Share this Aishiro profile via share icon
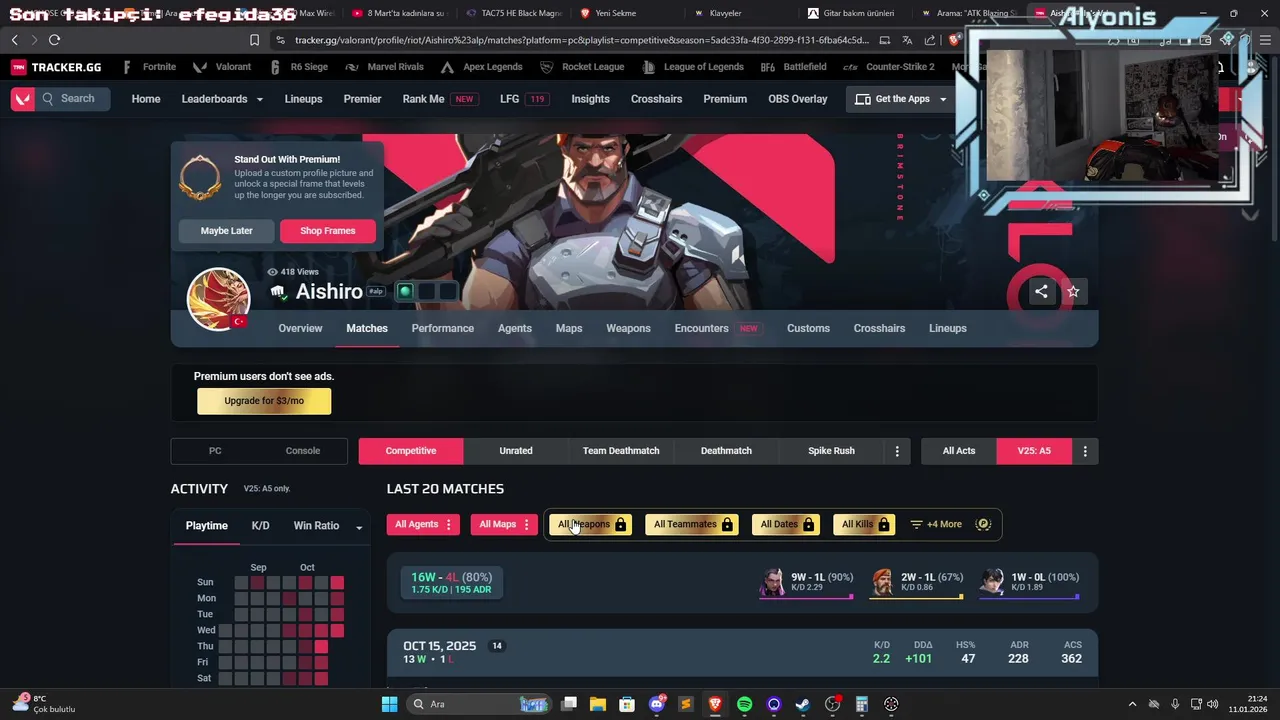Image resolution: width=1280 pixels, height=720 pixels. point(1041,291)
